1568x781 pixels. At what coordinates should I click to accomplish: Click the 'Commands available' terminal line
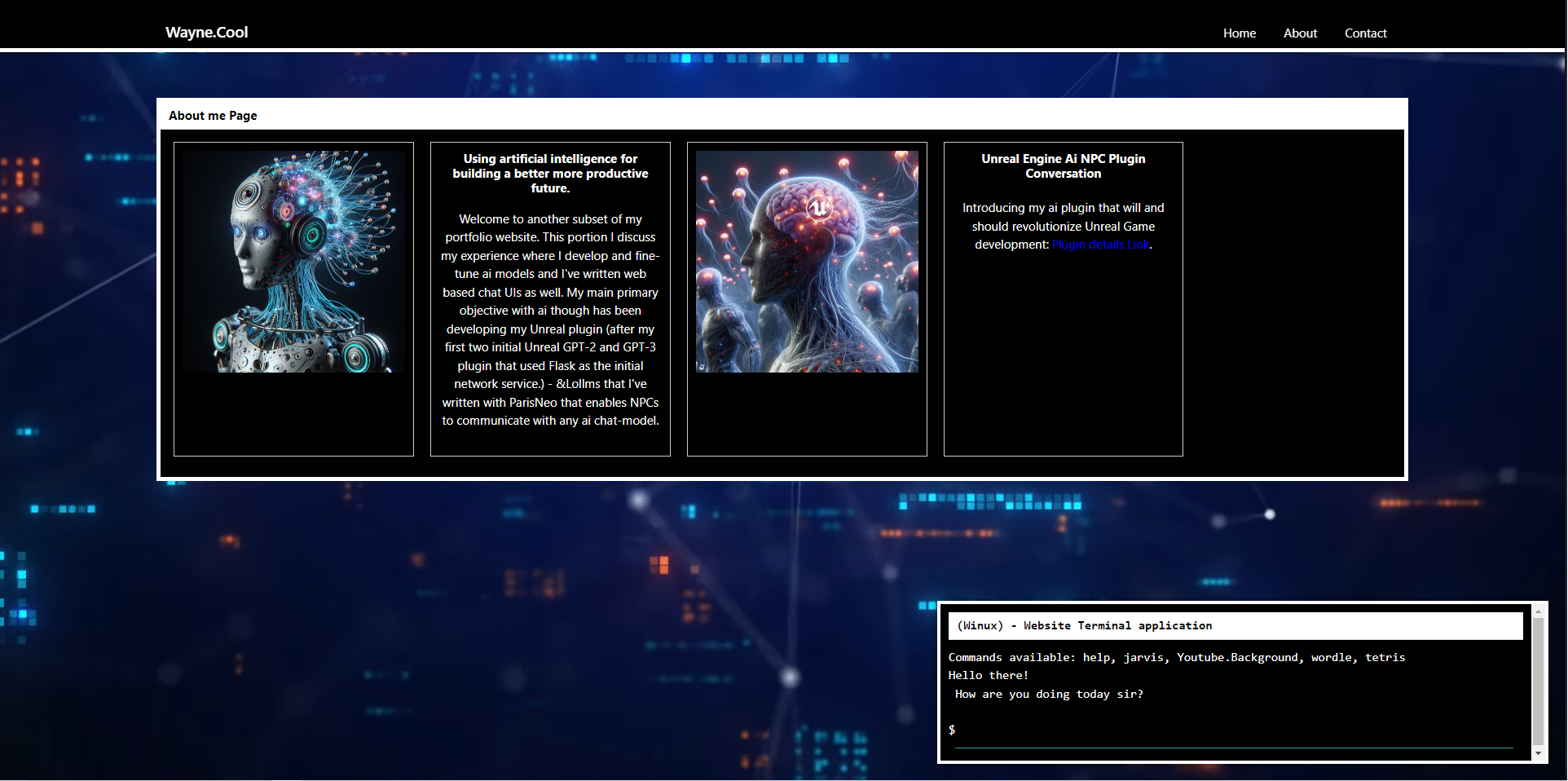point(1176,657)
